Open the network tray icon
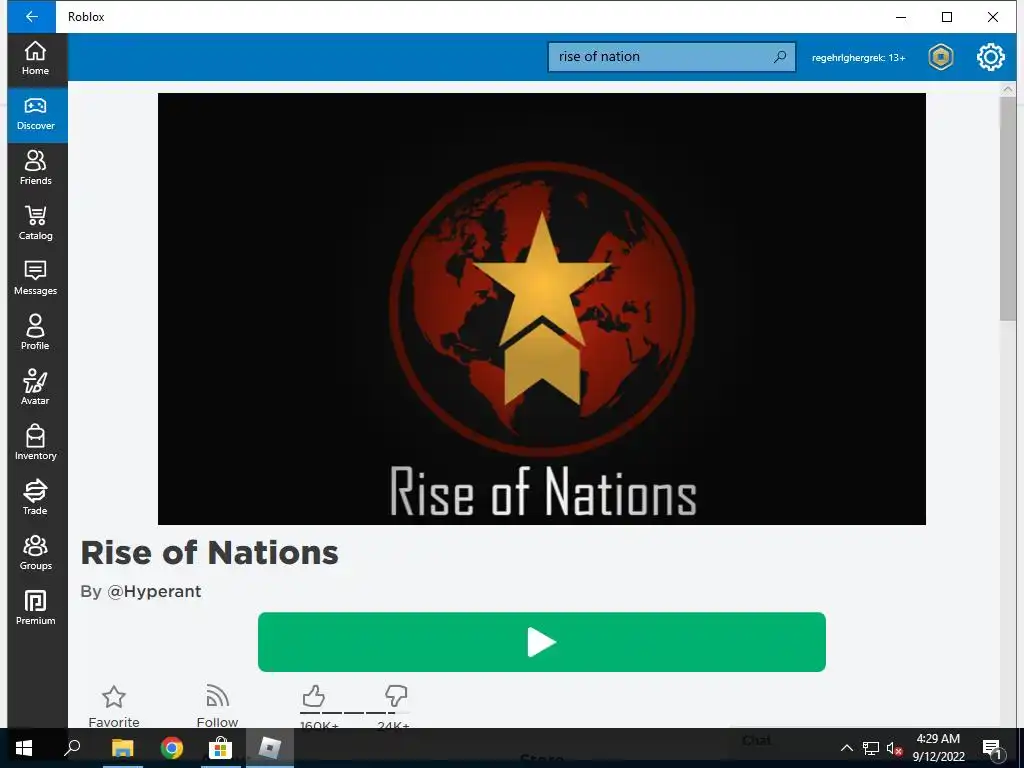The image size is (1024, 768). tap(871, 748)
